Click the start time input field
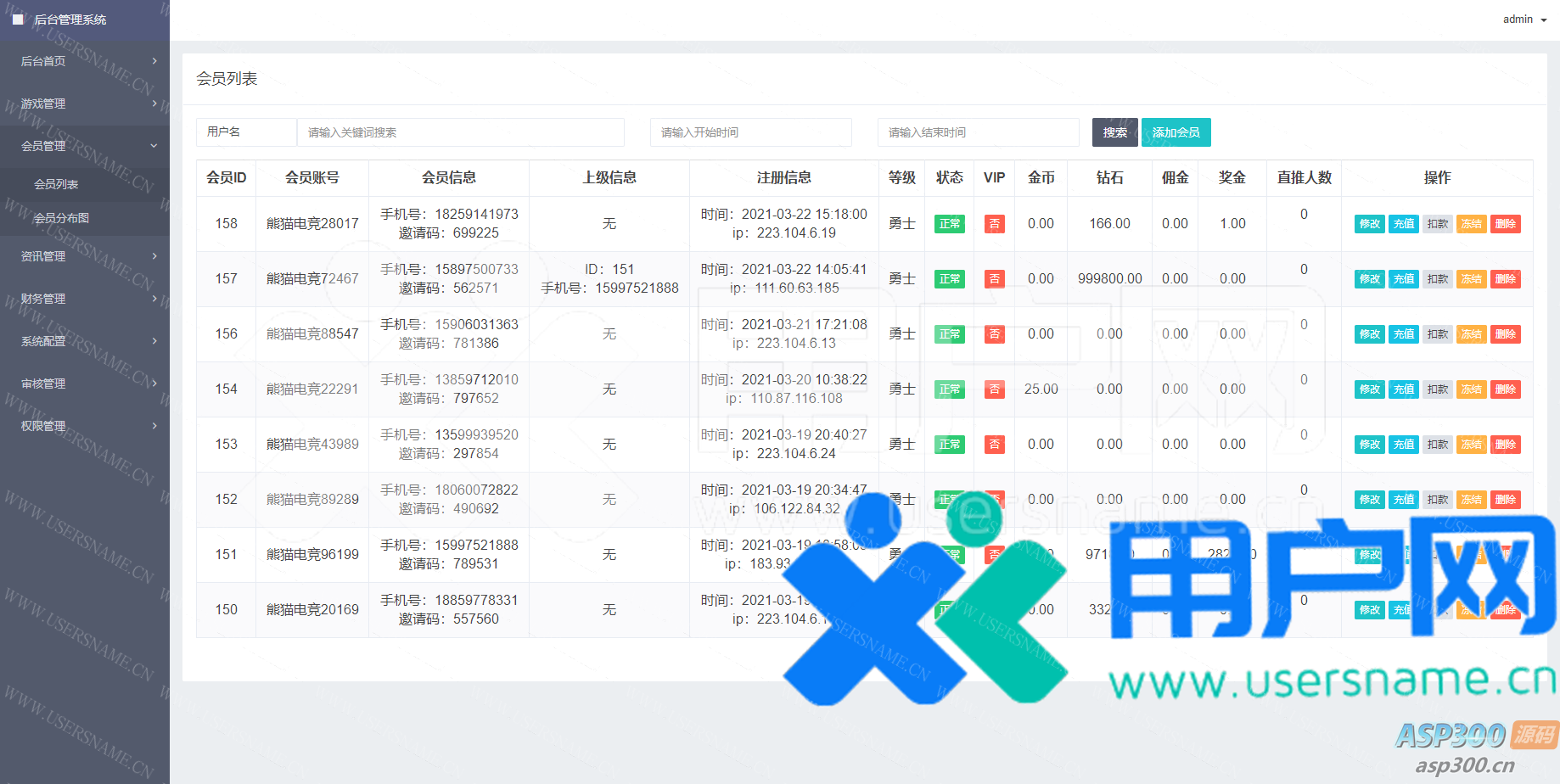 750,132
